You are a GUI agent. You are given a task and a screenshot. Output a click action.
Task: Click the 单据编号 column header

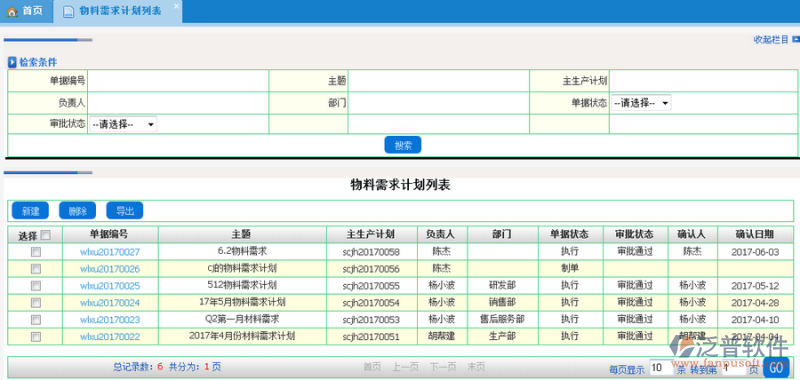(110, 235)
